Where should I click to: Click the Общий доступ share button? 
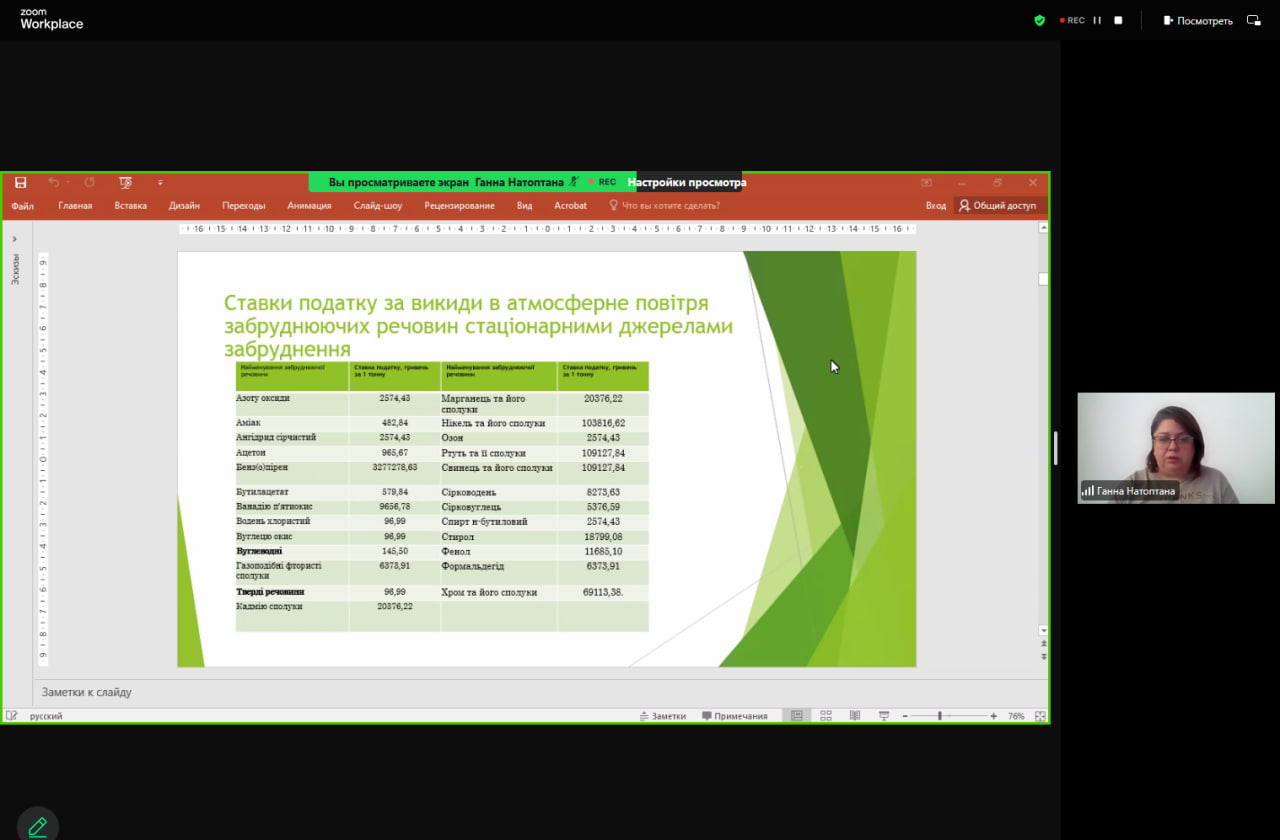click(x=997, y=206)
